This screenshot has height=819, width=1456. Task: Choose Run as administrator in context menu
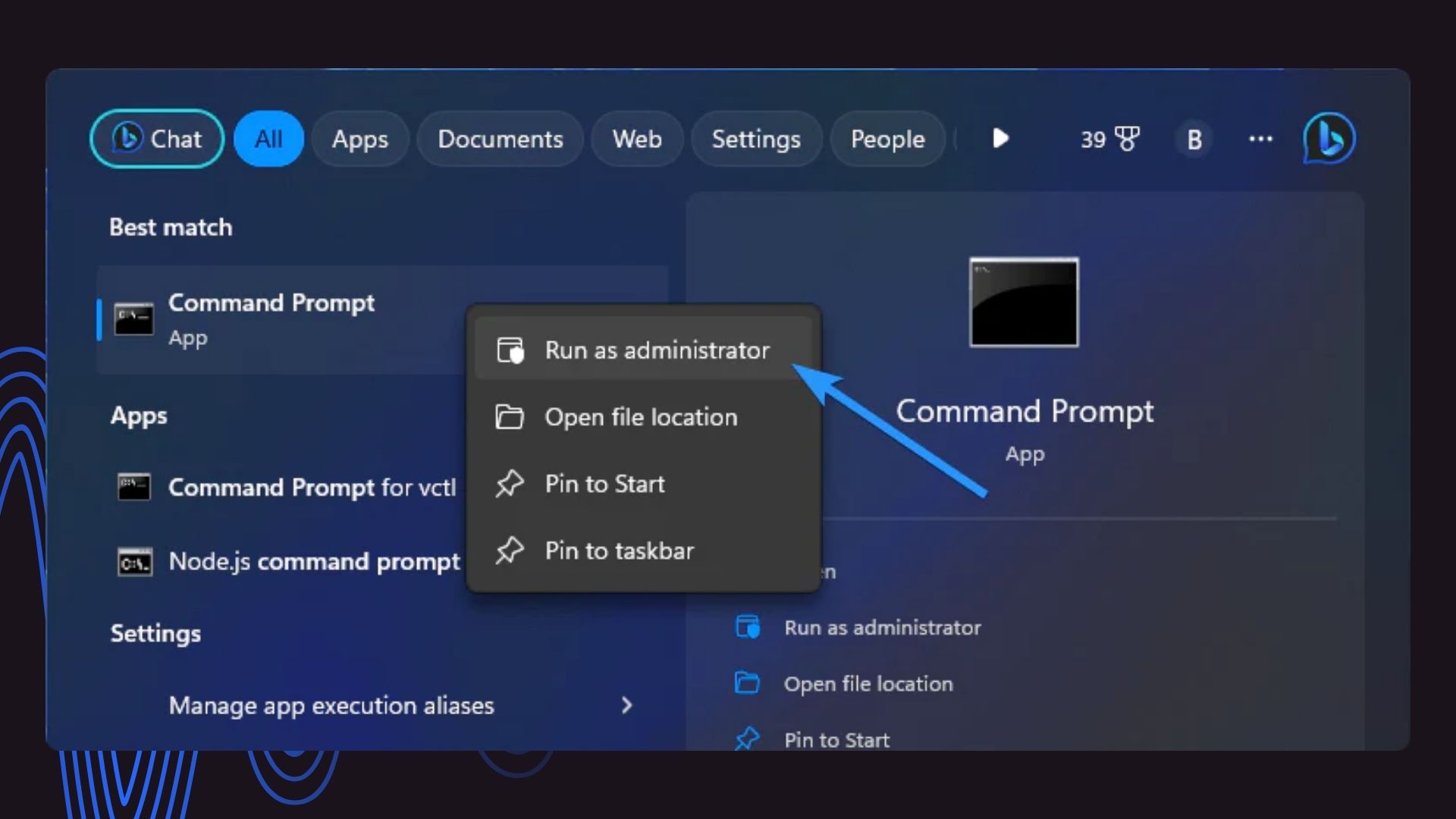(x=643, y=350)
